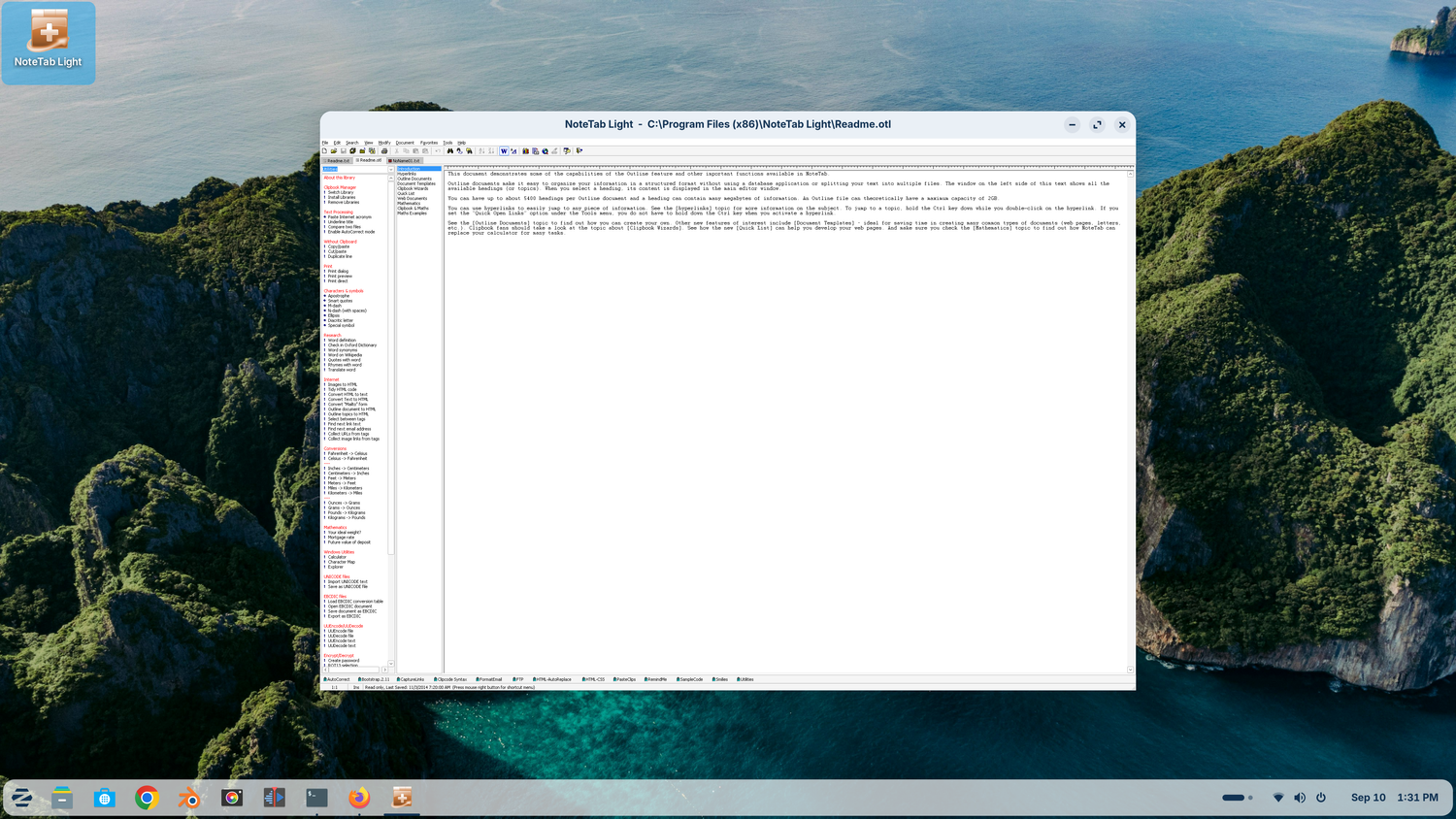Click the Open file folder icon
This screenshot has width=1456, height=819.
[334, 151]
